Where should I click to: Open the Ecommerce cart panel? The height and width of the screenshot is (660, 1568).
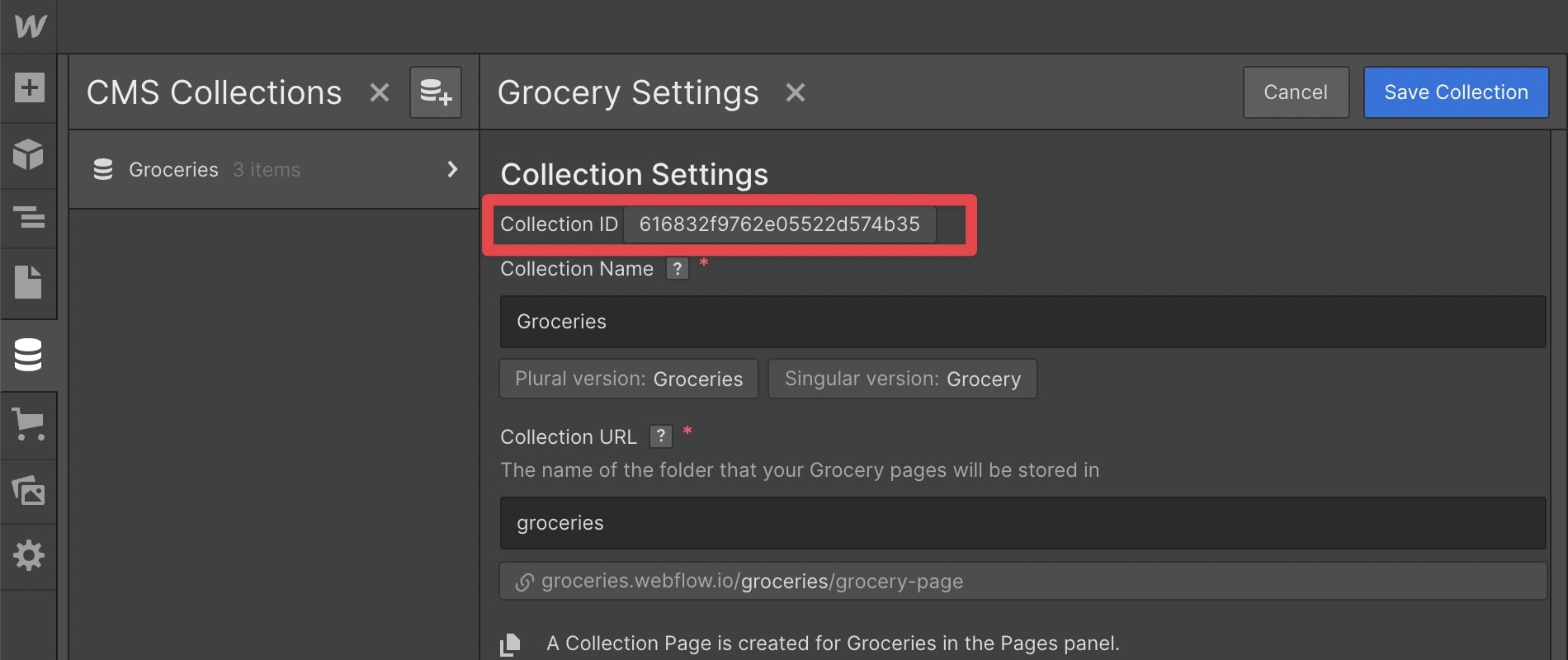[x=29, y=424]
